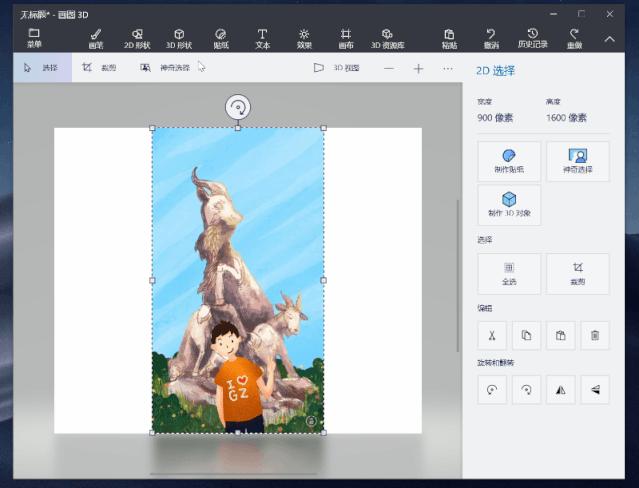Open the History (历史记录) panel
This screenshot has width=639, height=488.
[x=532, y=38]
